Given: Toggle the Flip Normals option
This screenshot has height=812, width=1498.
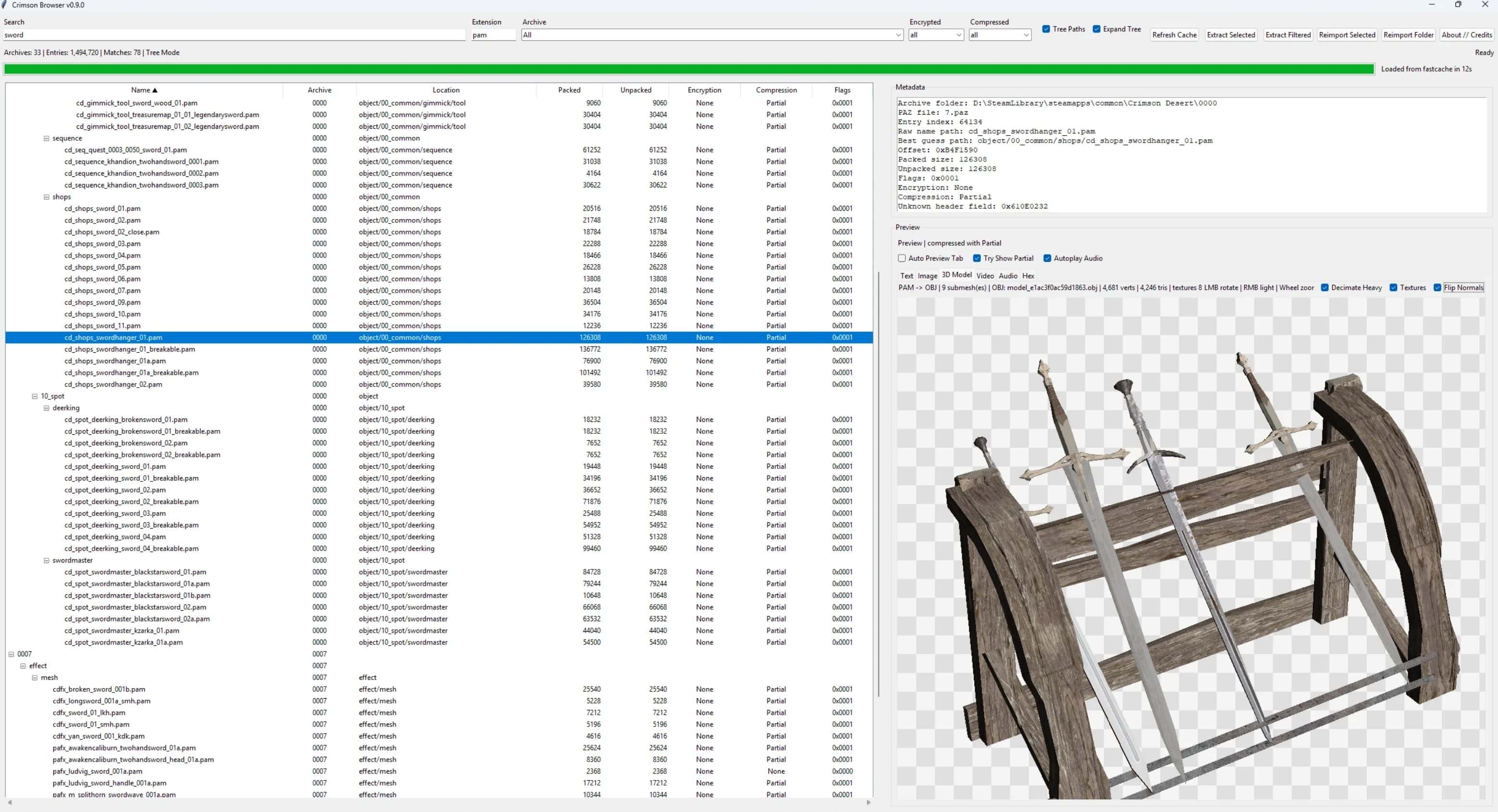Looking at the screenshot, I should 1436,288.
